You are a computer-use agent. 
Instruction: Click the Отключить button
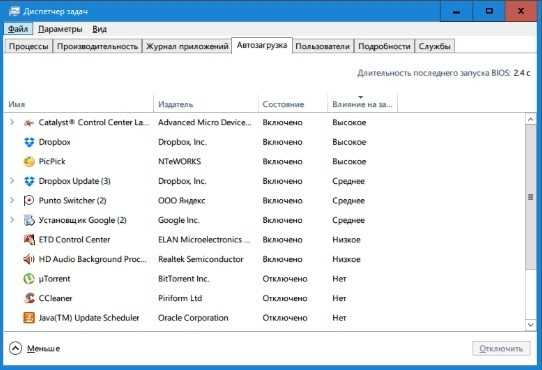click(x=501, y=349)
